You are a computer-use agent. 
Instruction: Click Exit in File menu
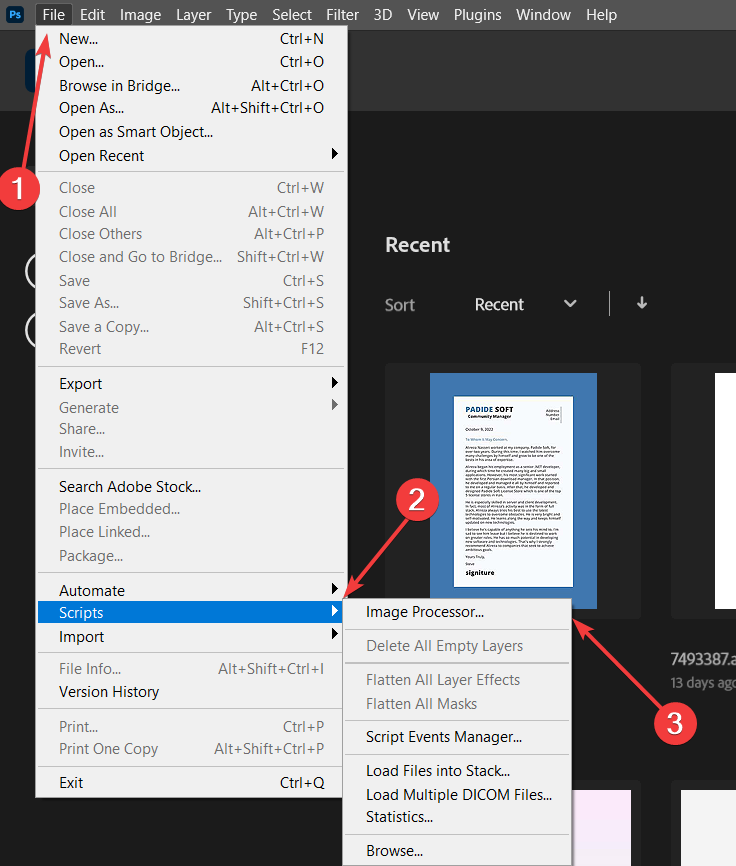(71, 783)
